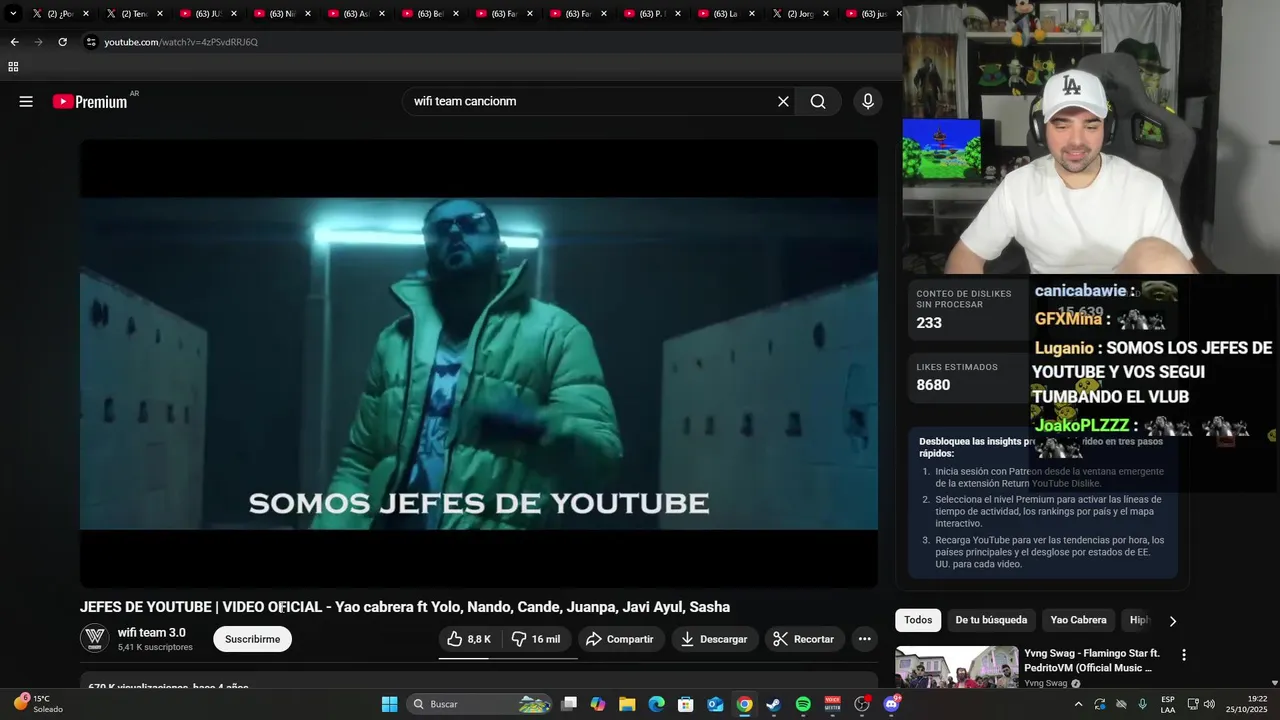1280x720 pixels.
Task: Start voice search with microphone
Action: pyautogui.click(x=867, y=101)
